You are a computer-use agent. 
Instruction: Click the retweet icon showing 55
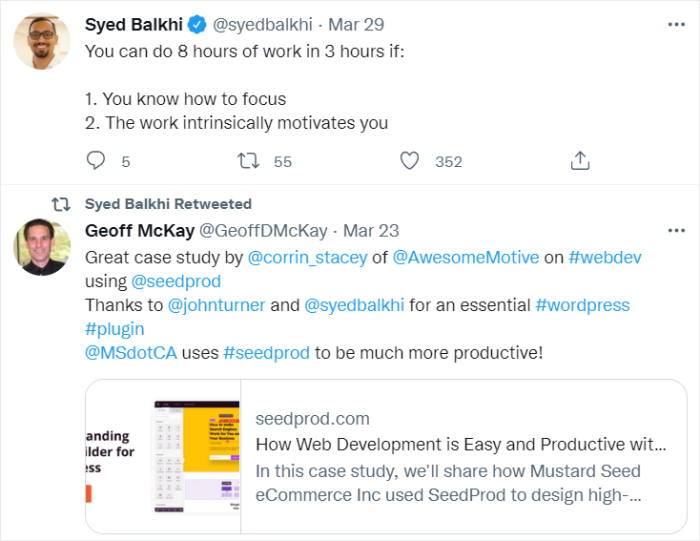247,160
